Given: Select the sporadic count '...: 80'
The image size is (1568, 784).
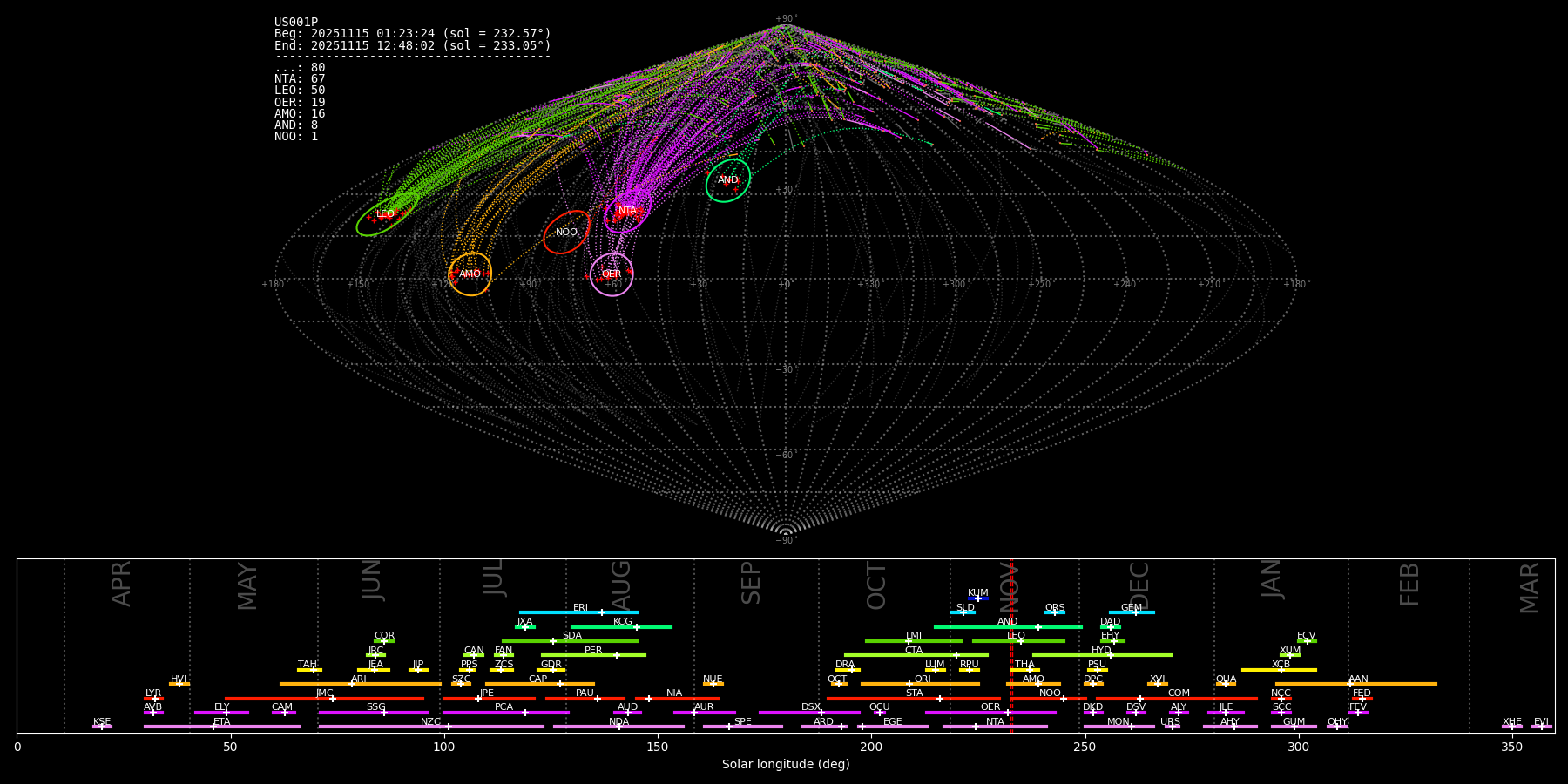Looking at the screenshot, I should coord(300,68).
